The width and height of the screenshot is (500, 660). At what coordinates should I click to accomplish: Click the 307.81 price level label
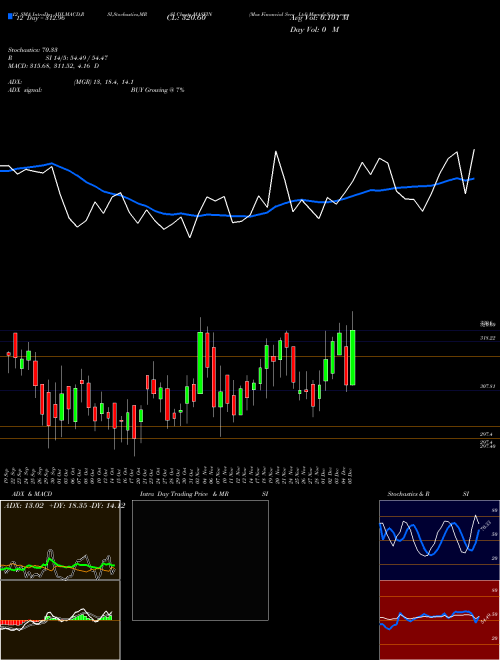[488, 386]
